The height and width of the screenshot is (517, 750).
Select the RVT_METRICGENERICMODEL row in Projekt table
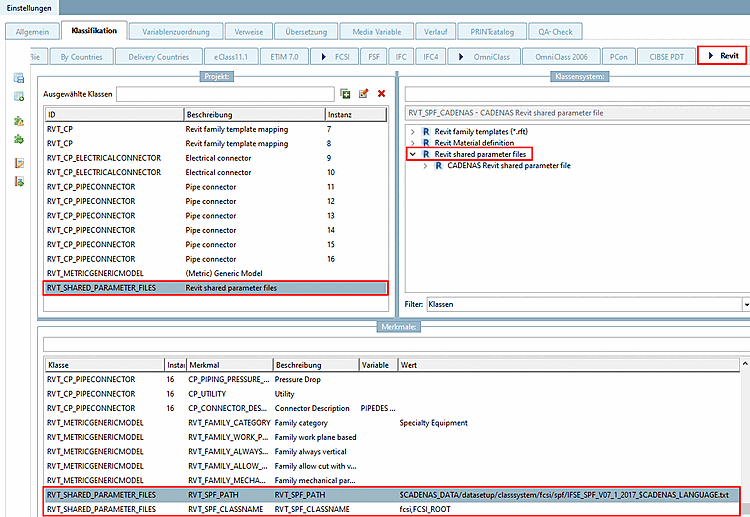216,274
